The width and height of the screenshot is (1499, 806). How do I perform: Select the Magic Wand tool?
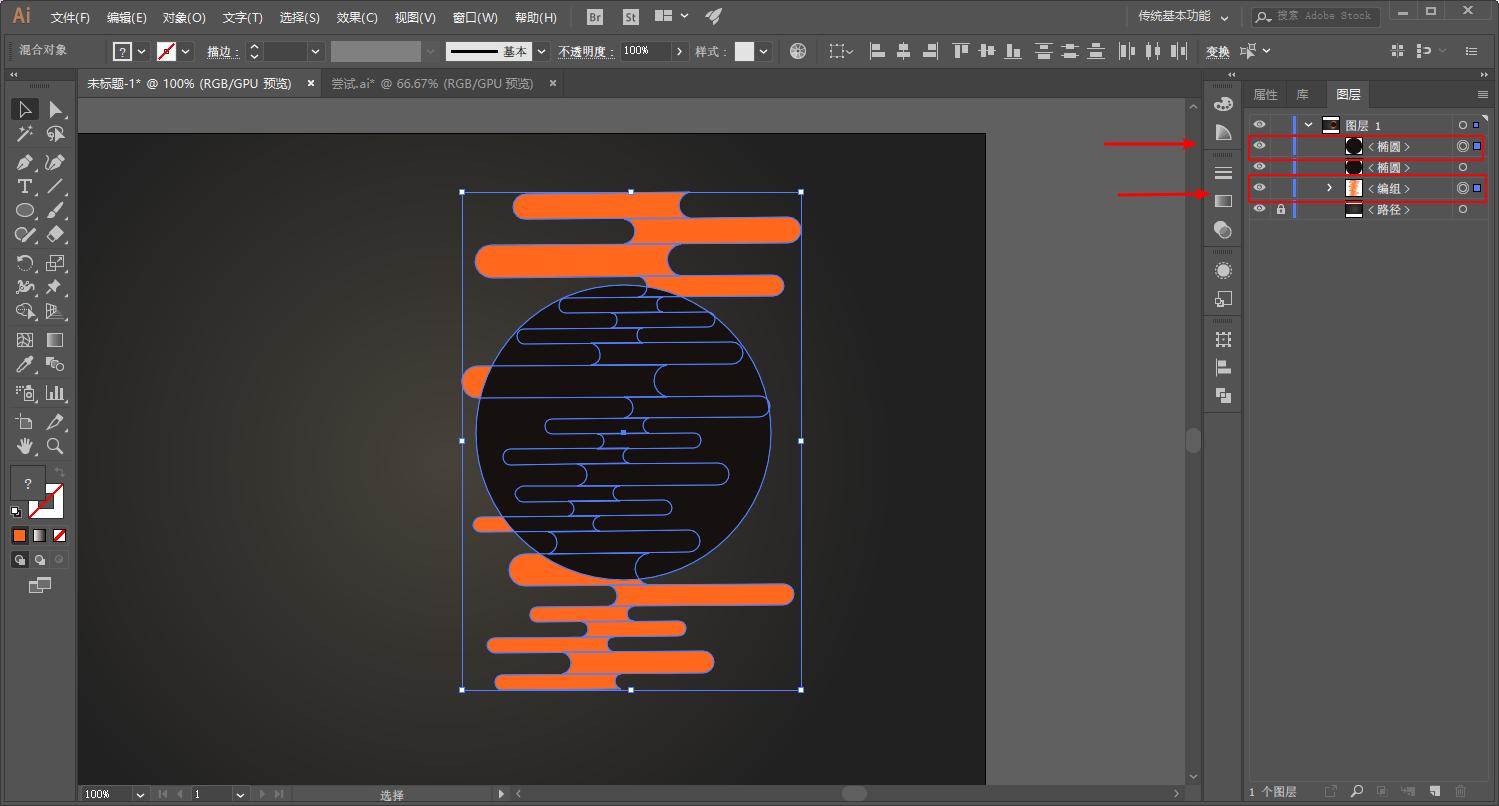point(25,133)
